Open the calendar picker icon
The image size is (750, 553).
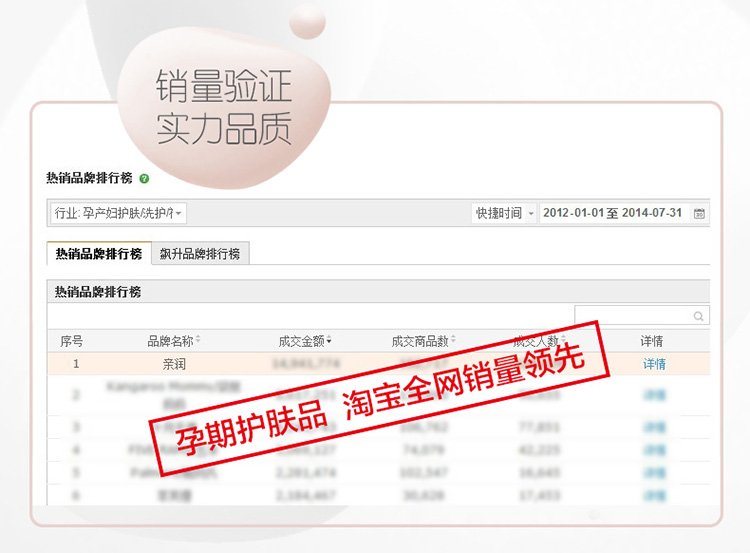699,213
